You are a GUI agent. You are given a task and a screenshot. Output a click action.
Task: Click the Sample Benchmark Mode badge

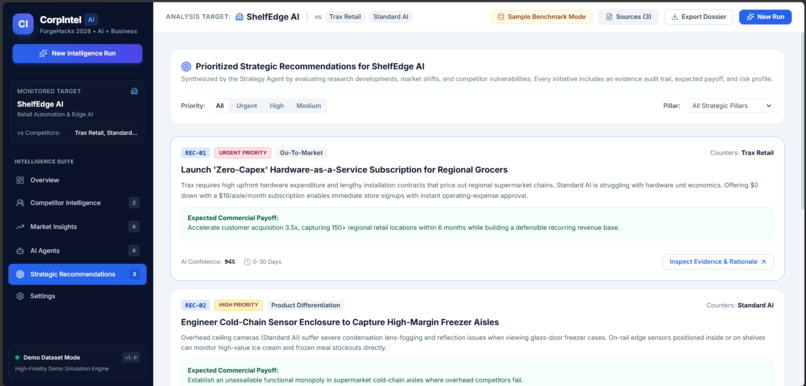541,17
